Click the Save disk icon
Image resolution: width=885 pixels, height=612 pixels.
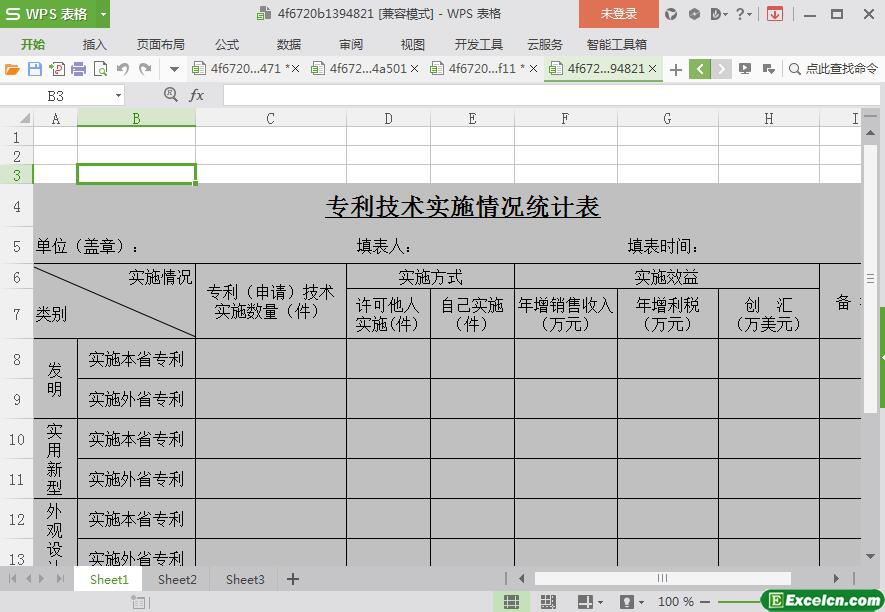(34, 69)
